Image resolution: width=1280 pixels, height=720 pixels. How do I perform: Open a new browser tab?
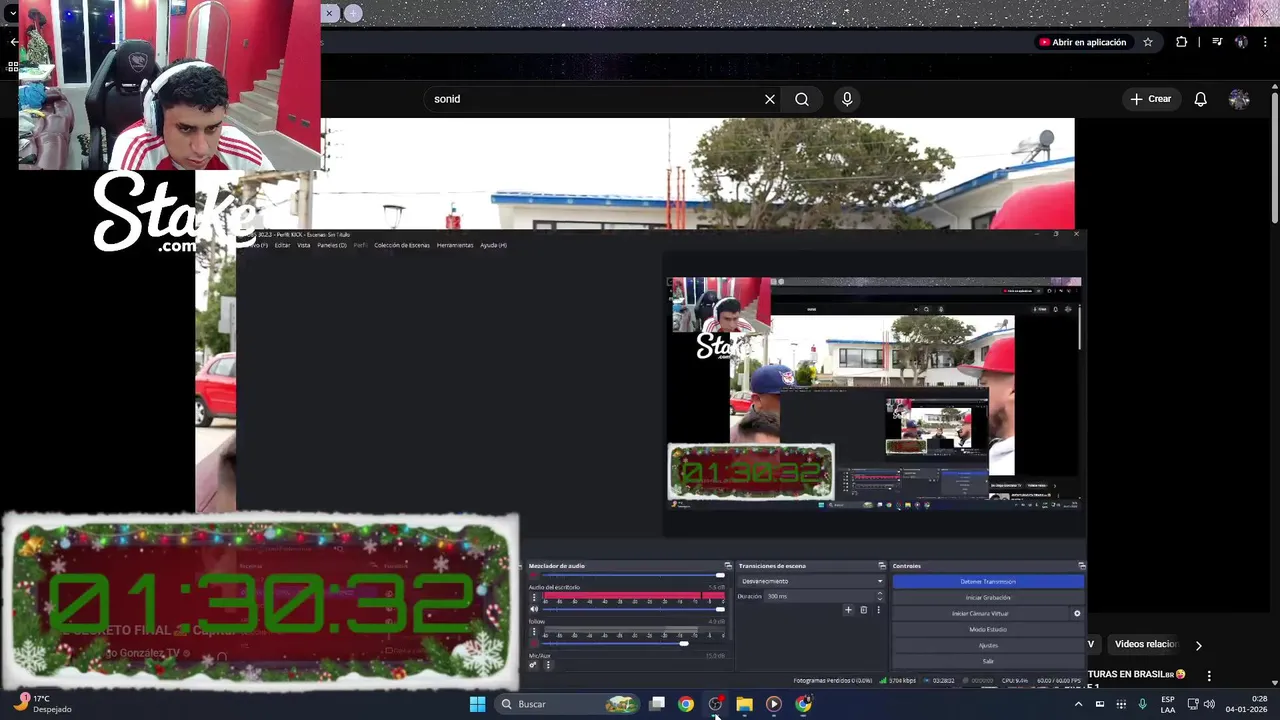click(353, 13)
